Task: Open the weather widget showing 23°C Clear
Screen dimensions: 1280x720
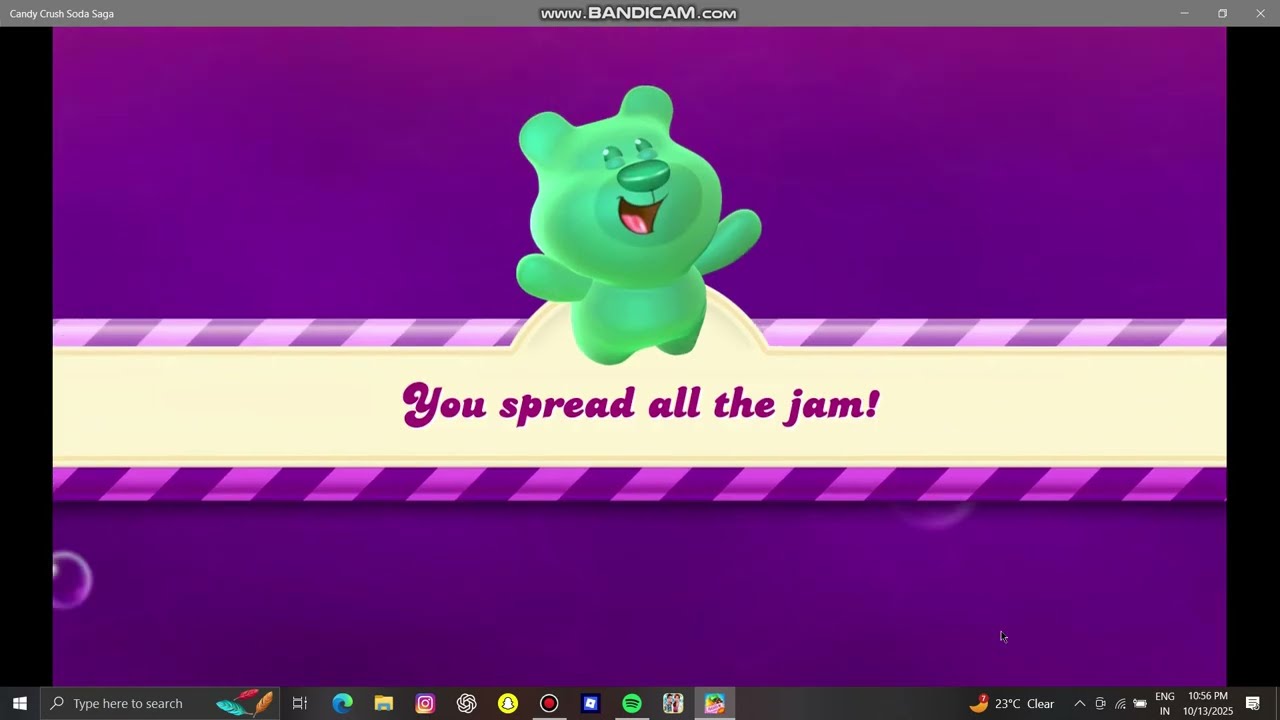Action: [1012, 703]
